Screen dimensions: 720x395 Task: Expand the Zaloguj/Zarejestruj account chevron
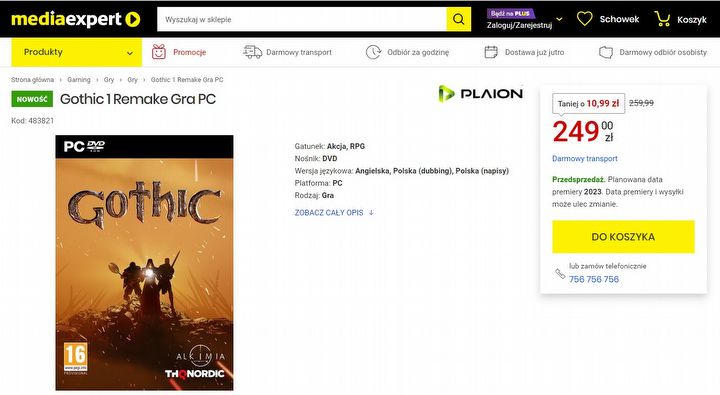[559, 19]
